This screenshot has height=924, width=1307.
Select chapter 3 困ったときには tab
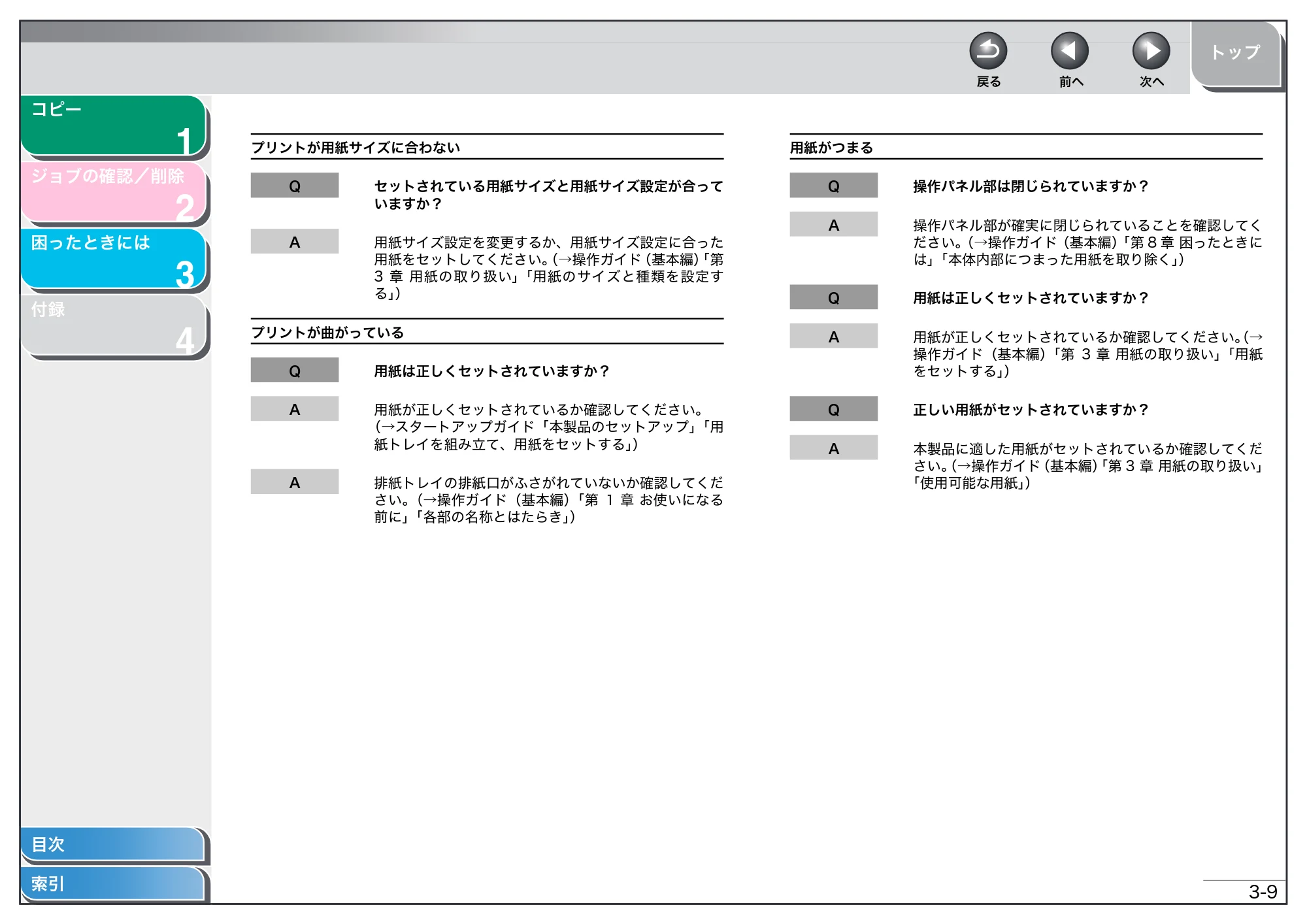pos(113,258)
